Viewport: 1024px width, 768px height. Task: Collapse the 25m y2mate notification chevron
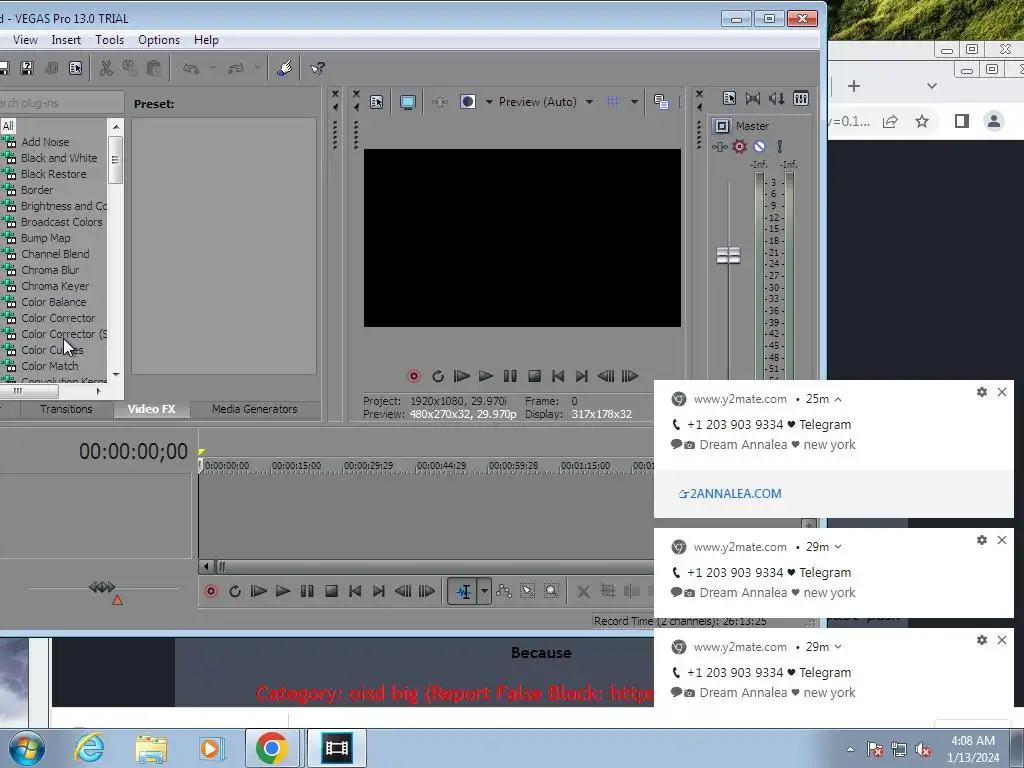coord(838,399)
